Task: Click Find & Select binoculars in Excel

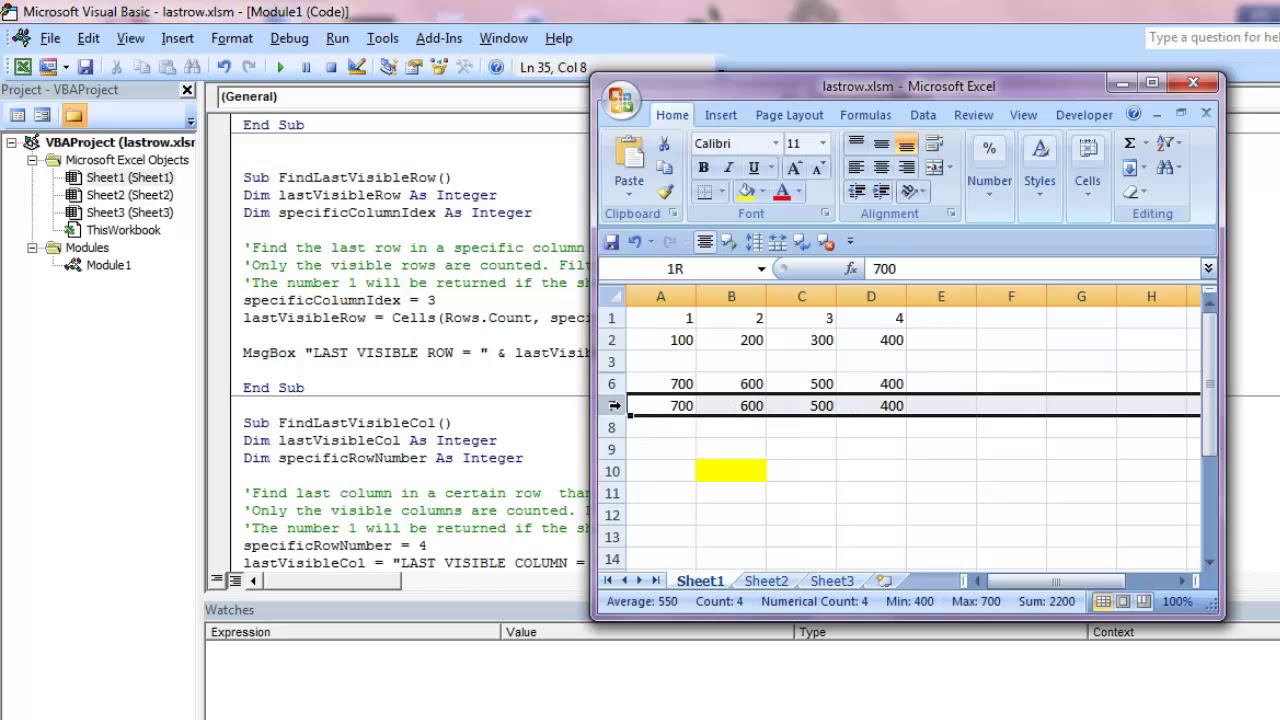Action: coord(1166,167)
